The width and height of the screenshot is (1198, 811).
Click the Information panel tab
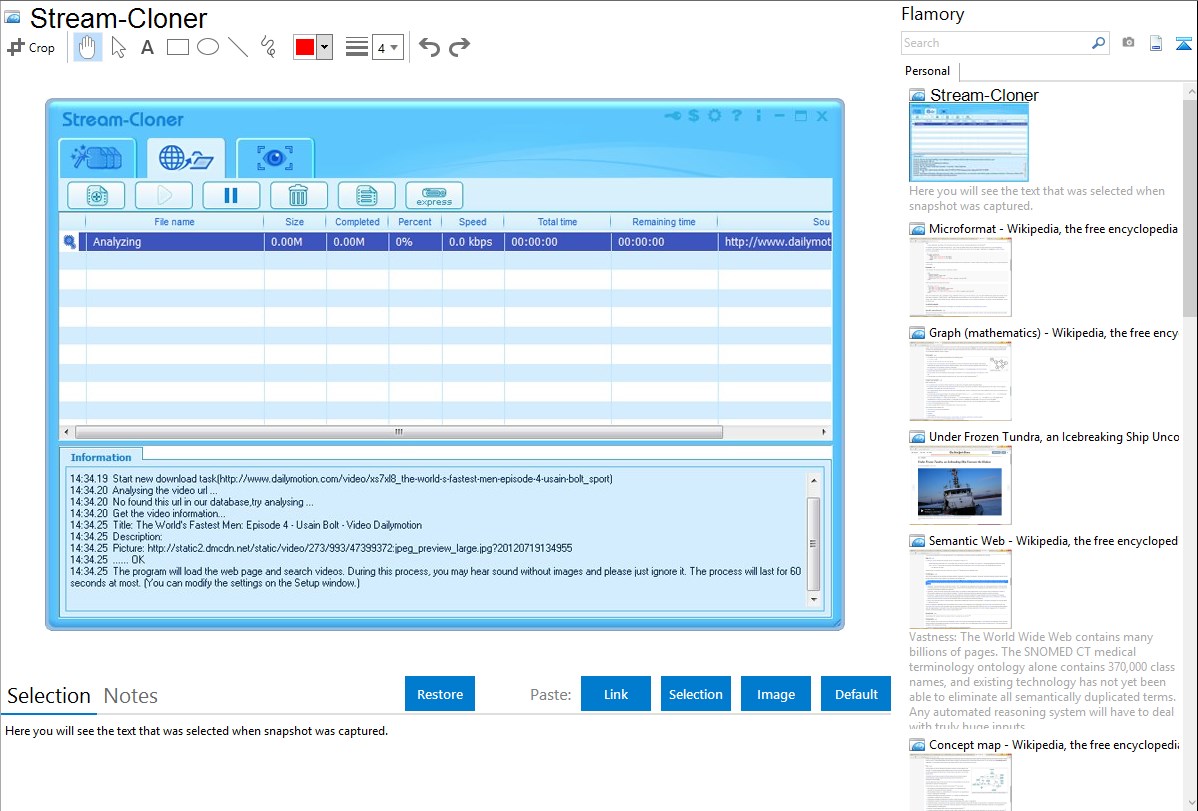pyautogui.click(x=101, y=457)
